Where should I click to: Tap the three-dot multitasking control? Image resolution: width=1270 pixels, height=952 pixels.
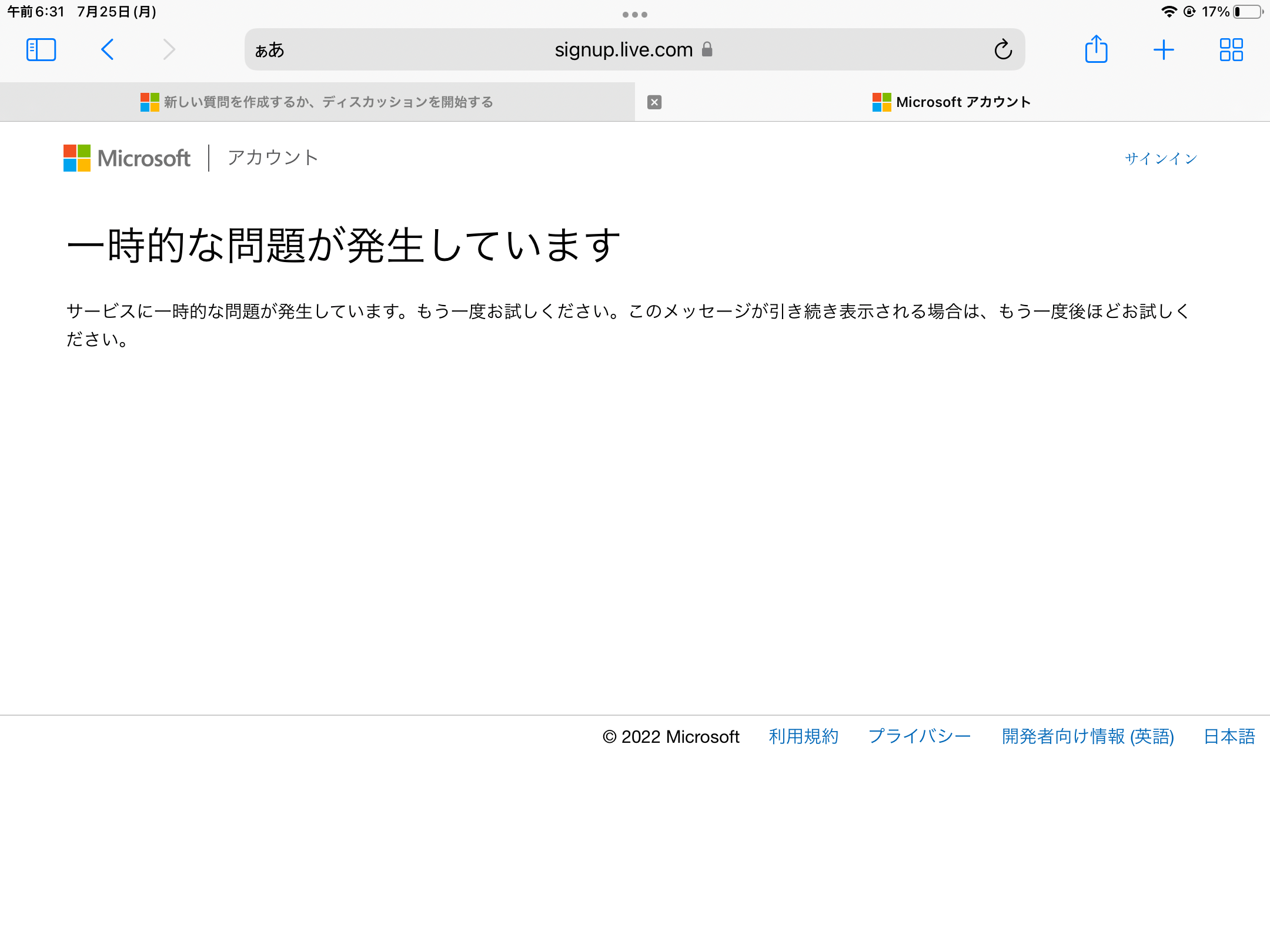pos(635,15)
